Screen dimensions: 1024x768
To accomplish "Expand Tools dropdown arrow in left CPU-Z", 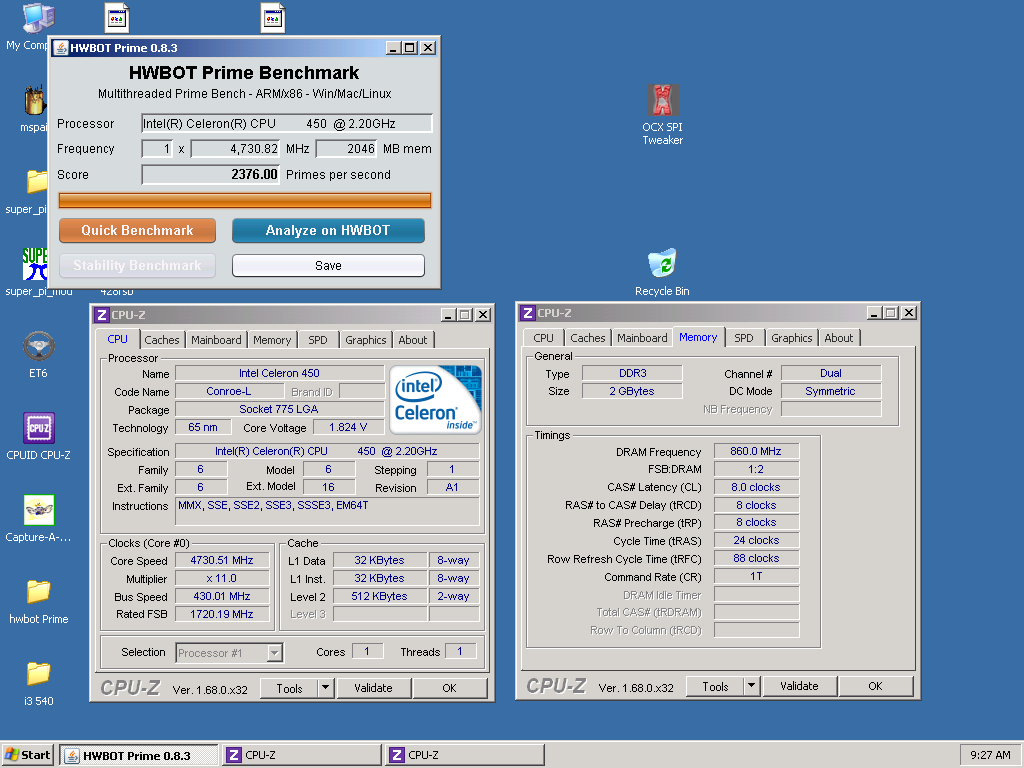I will pyautogui.click(x=325, y=688).
